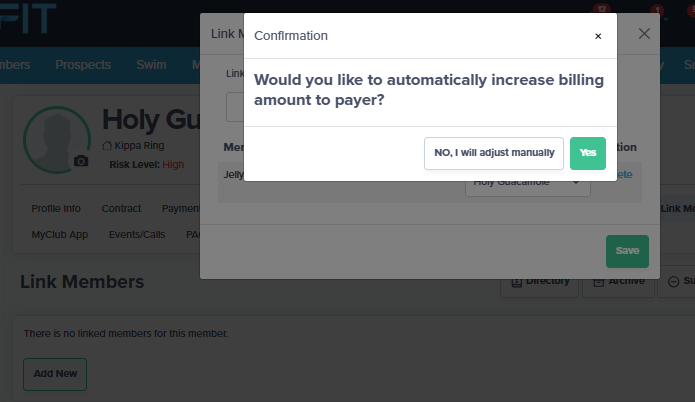This screenshot has width=695, height=402.
Task: Click the red 1 notification badge
Action: [x=657, y=9]
